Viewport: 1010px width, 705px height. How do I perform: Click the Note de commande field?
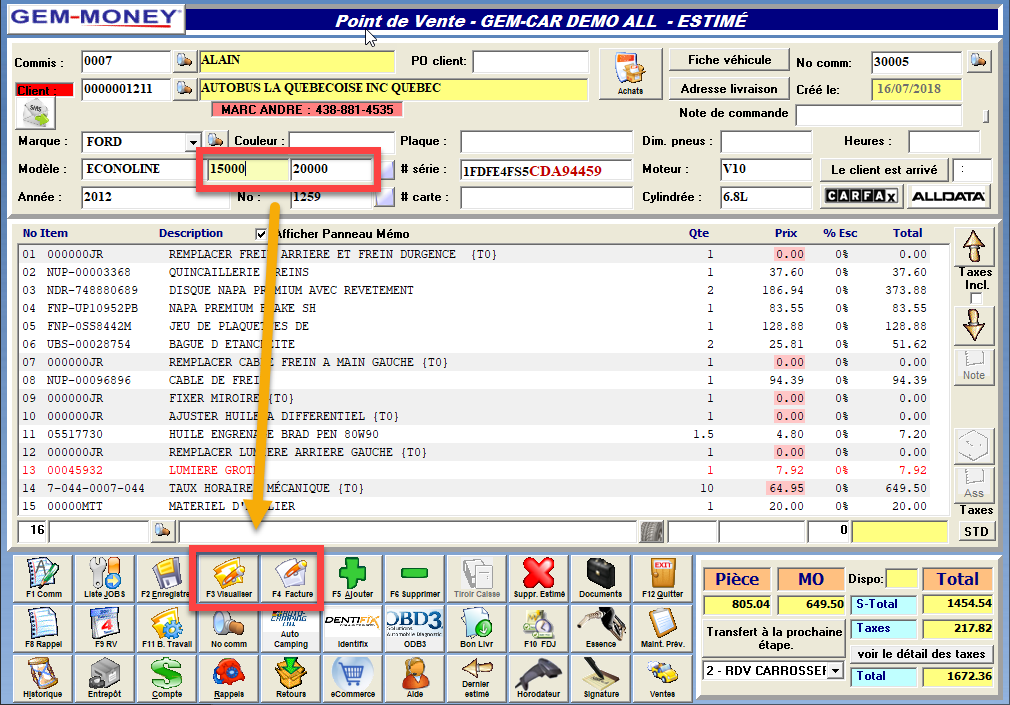(x=879, y=115)
